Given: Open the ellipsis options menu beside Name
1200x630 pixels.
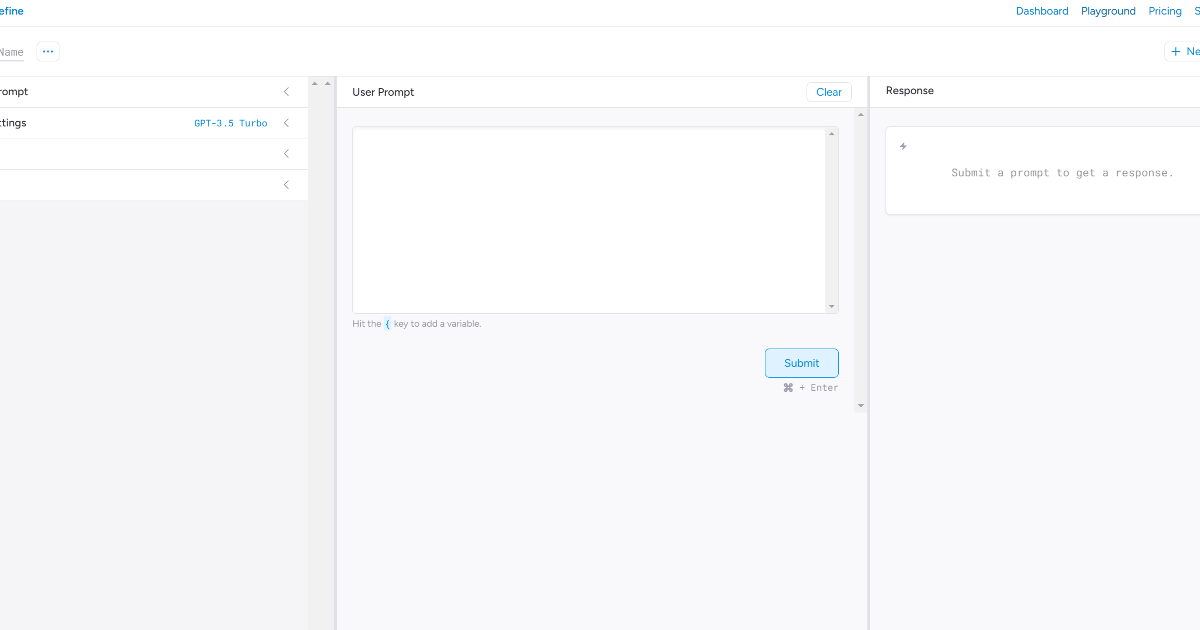Looking at the screenshot, I should (x=47, y=51).
